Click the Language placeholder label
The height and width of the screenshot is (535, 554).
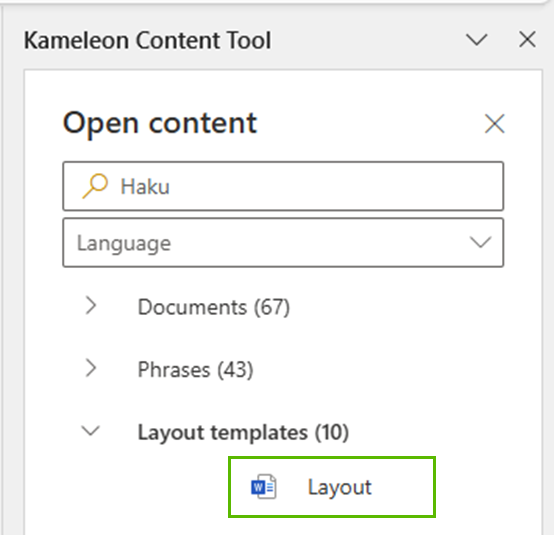click(x=124, y=243)
